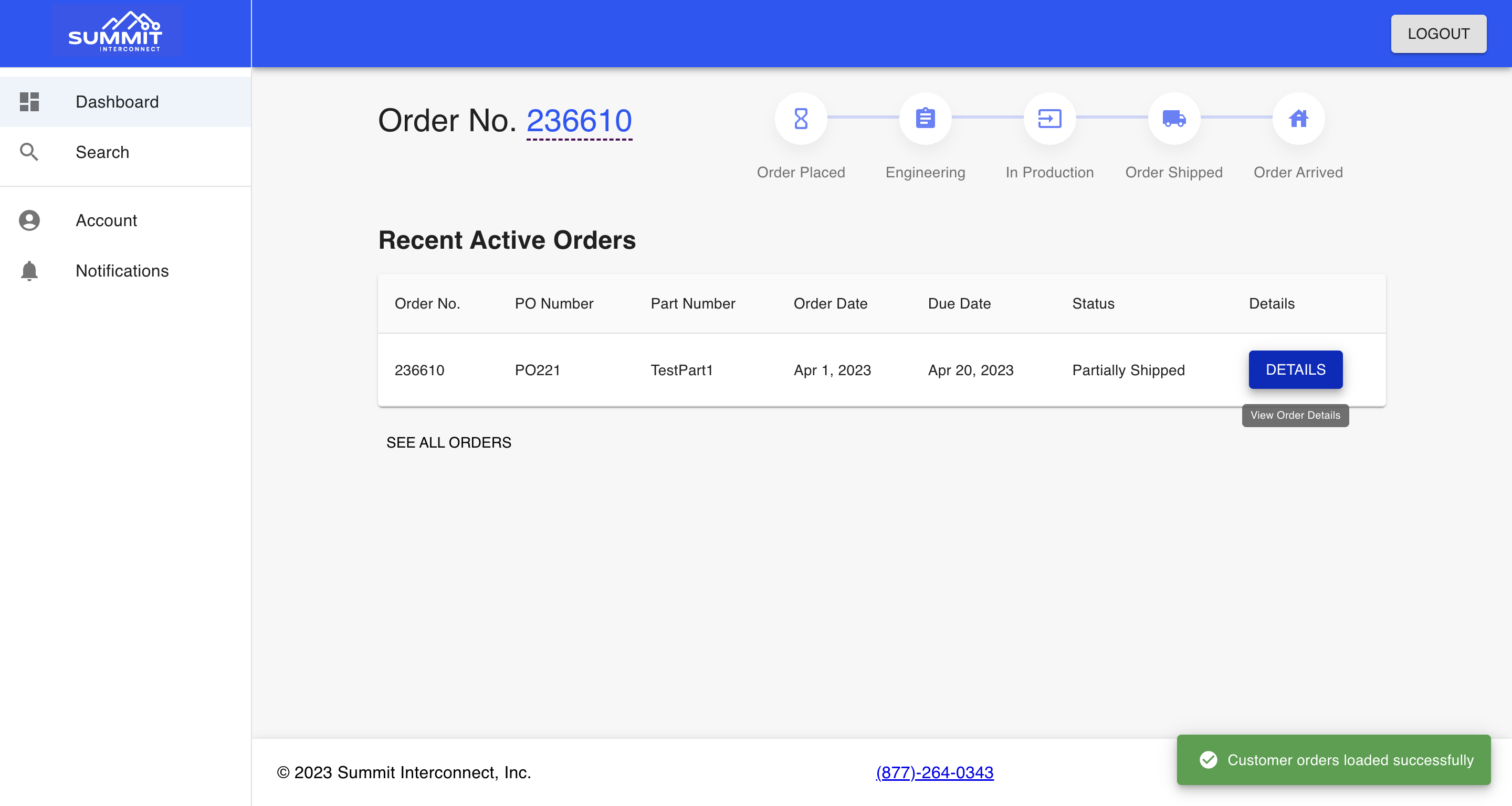1512x806 pixels.
Task: Open the Dashboard menu item
Action: (125, 101)
